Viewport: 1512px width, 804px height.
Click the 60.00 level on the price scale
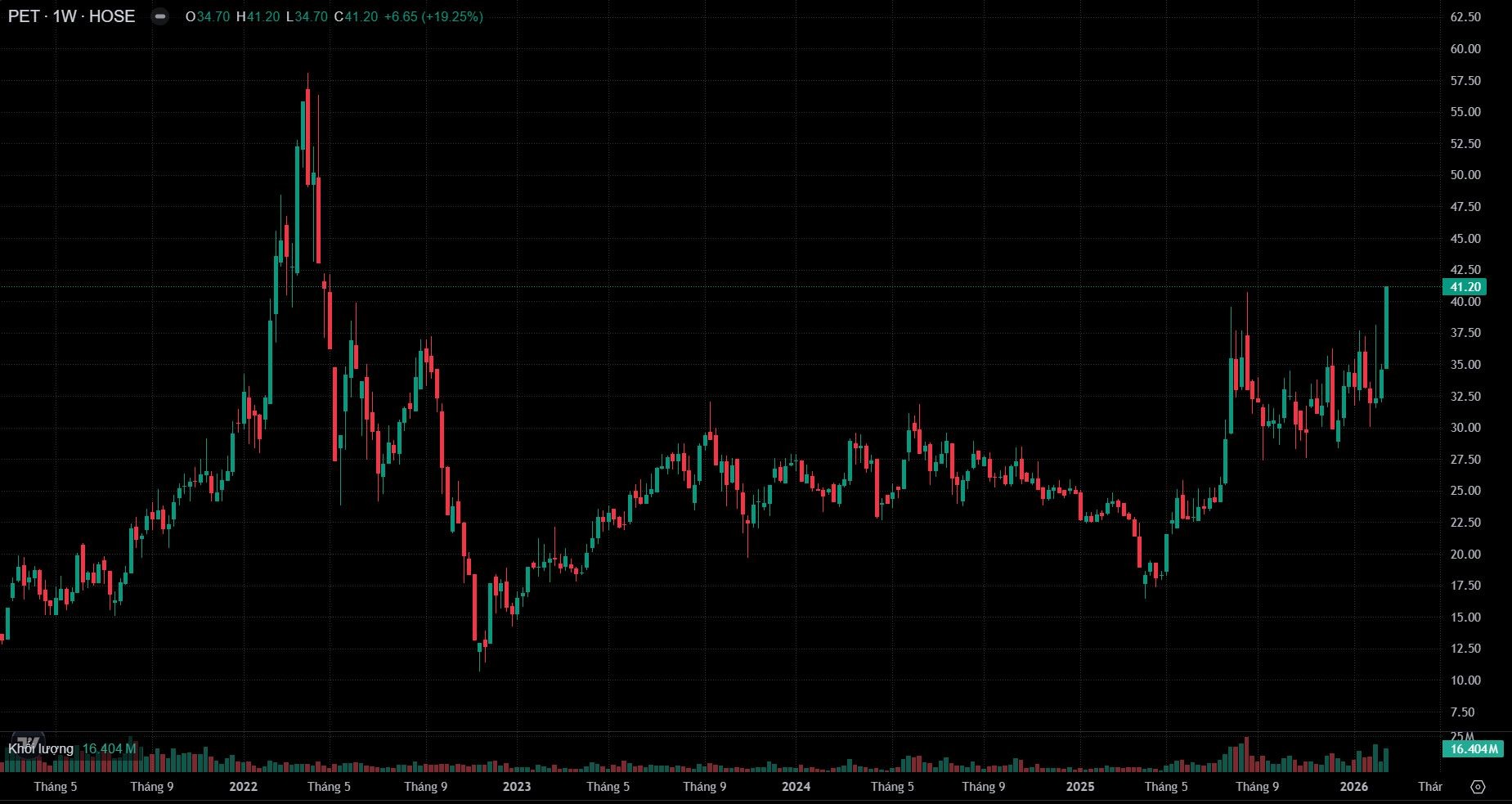tap(1465, 49)
